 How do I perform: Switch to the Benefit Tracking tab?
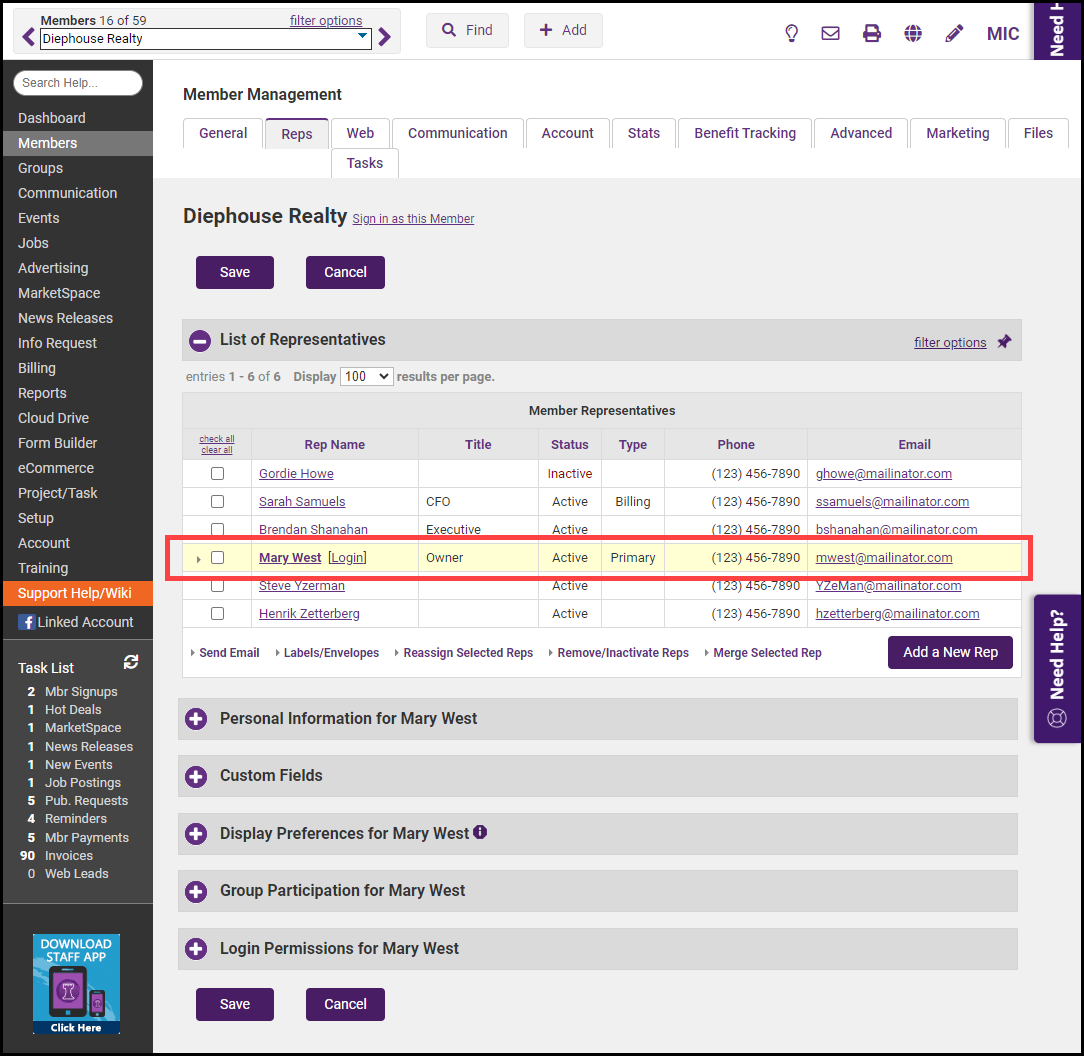[x=745, y=133]
